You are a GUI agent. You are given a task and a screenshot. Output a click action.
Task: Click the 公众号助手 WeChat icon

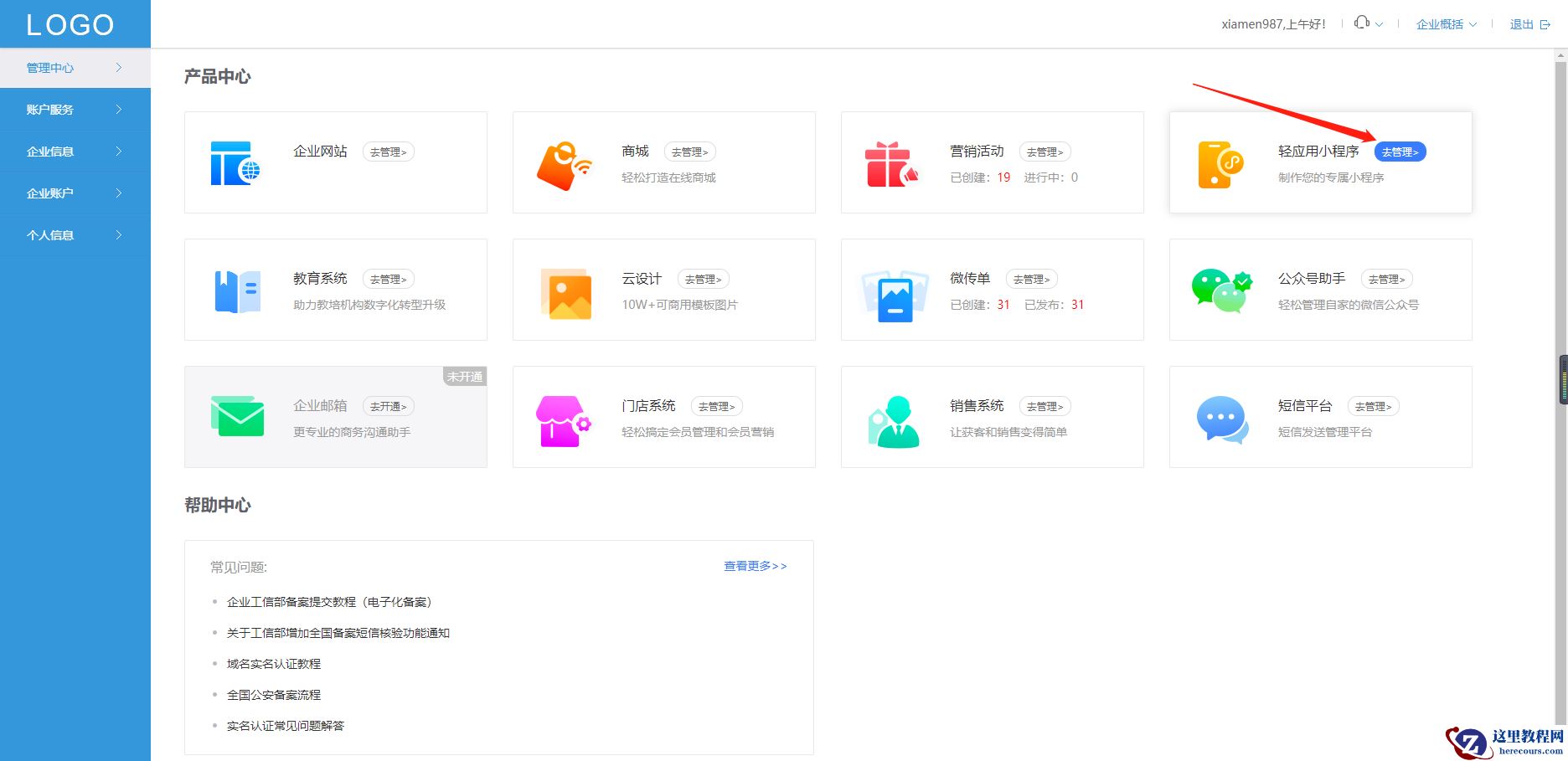click(x=1217, y=289)
